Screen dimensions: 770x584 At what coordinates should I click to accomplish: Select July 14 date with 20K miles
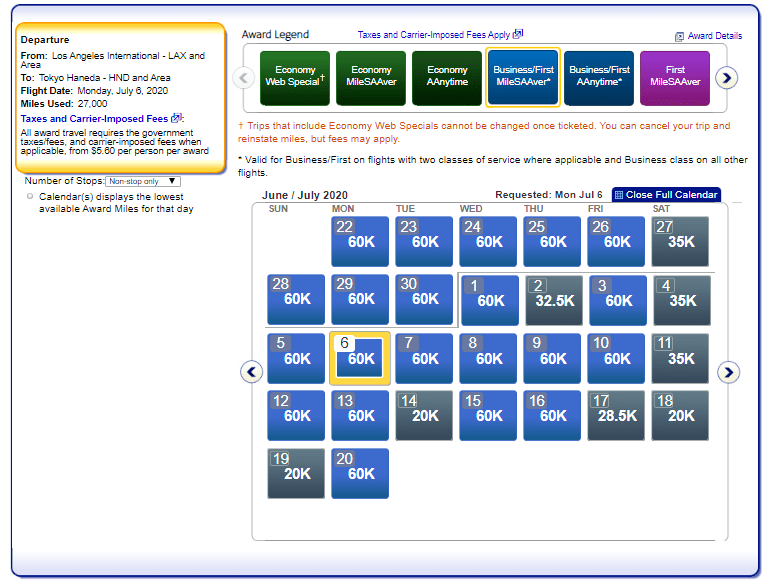[x=425, y=416]
